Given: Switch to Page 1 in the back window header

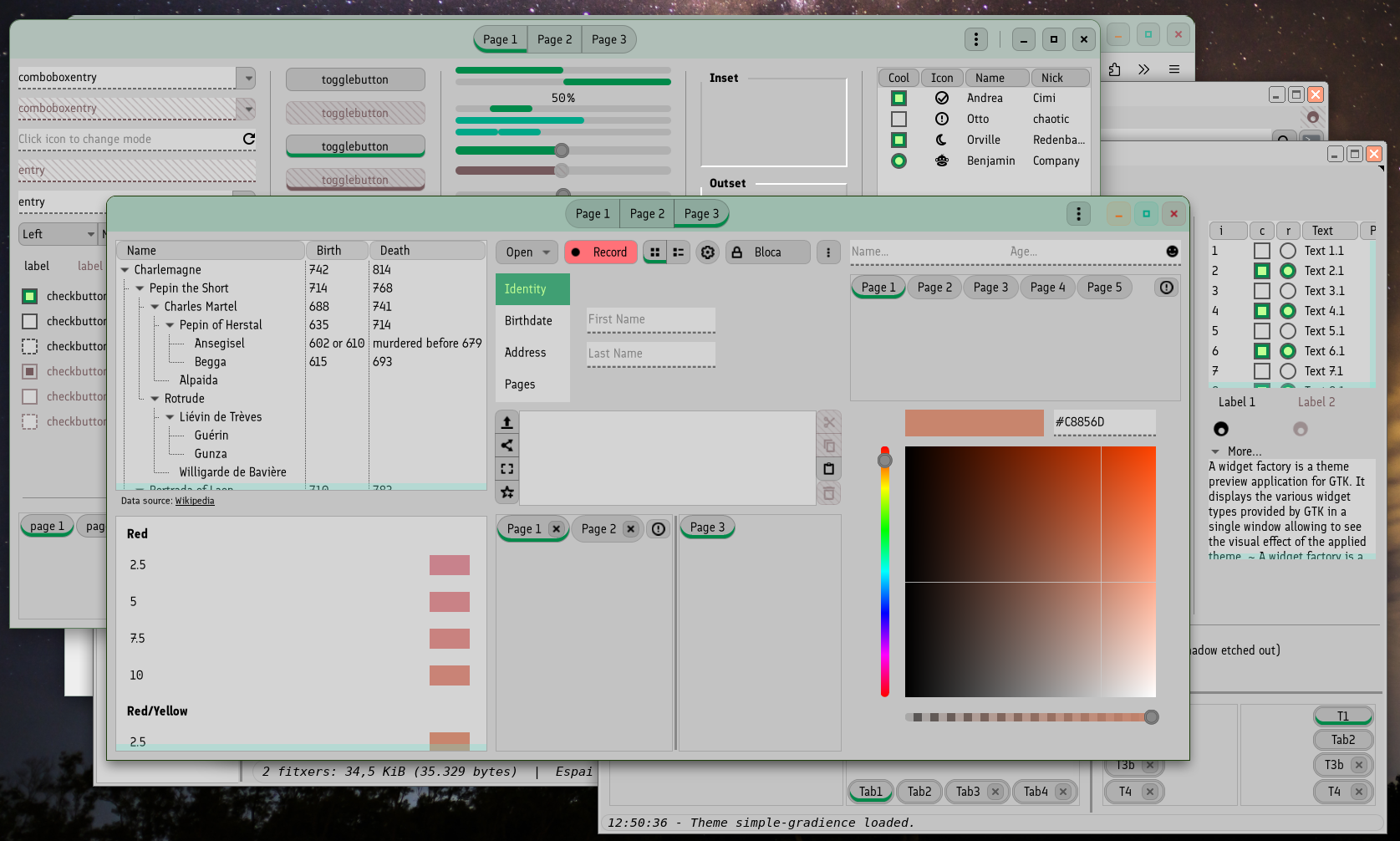Looking at the screenshot, I should [500, 39].
